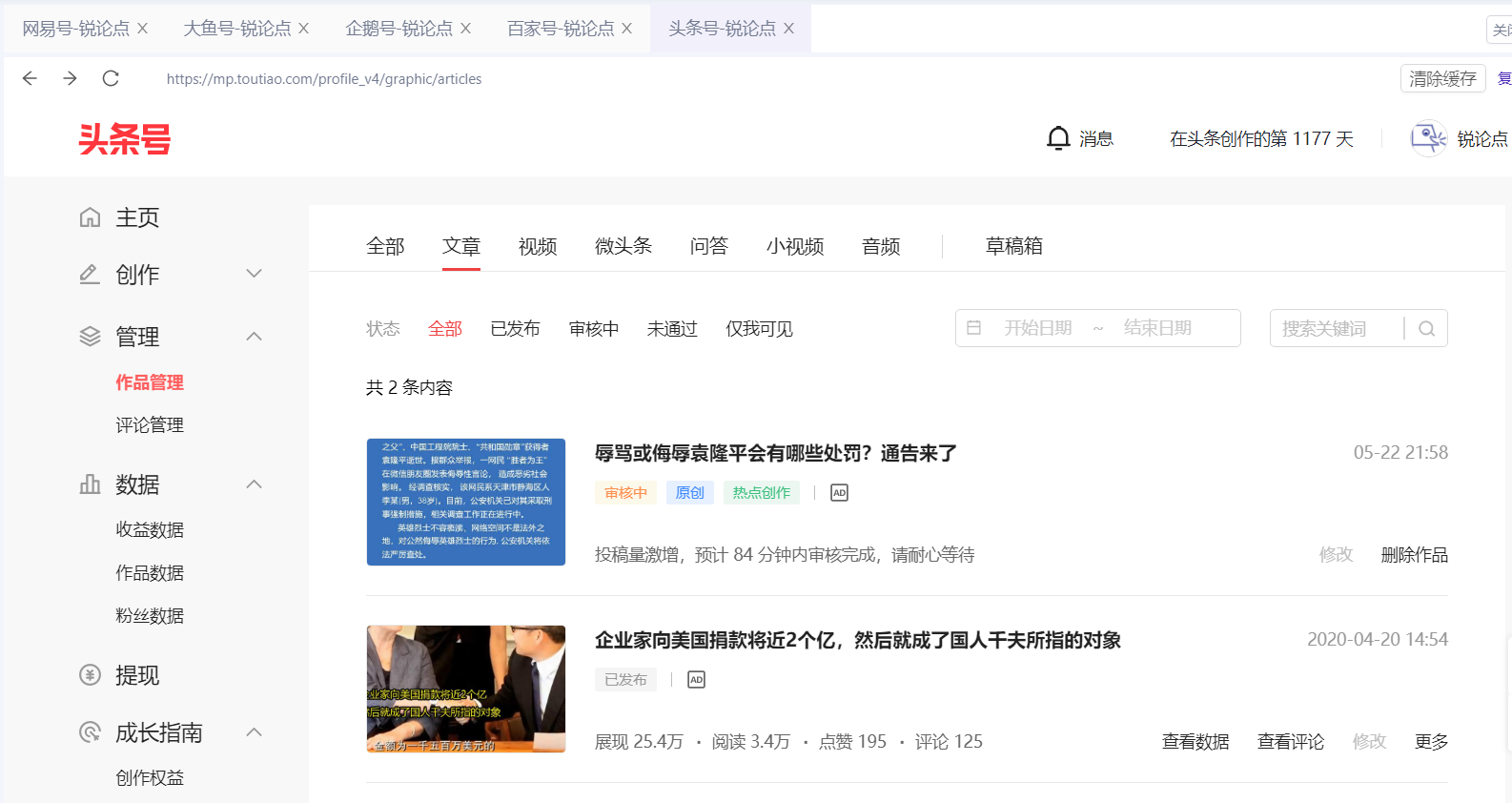The image size is (1512, 803).
Task: Click the 搜索关键词 search box
Action: (x=1335, y=328)
